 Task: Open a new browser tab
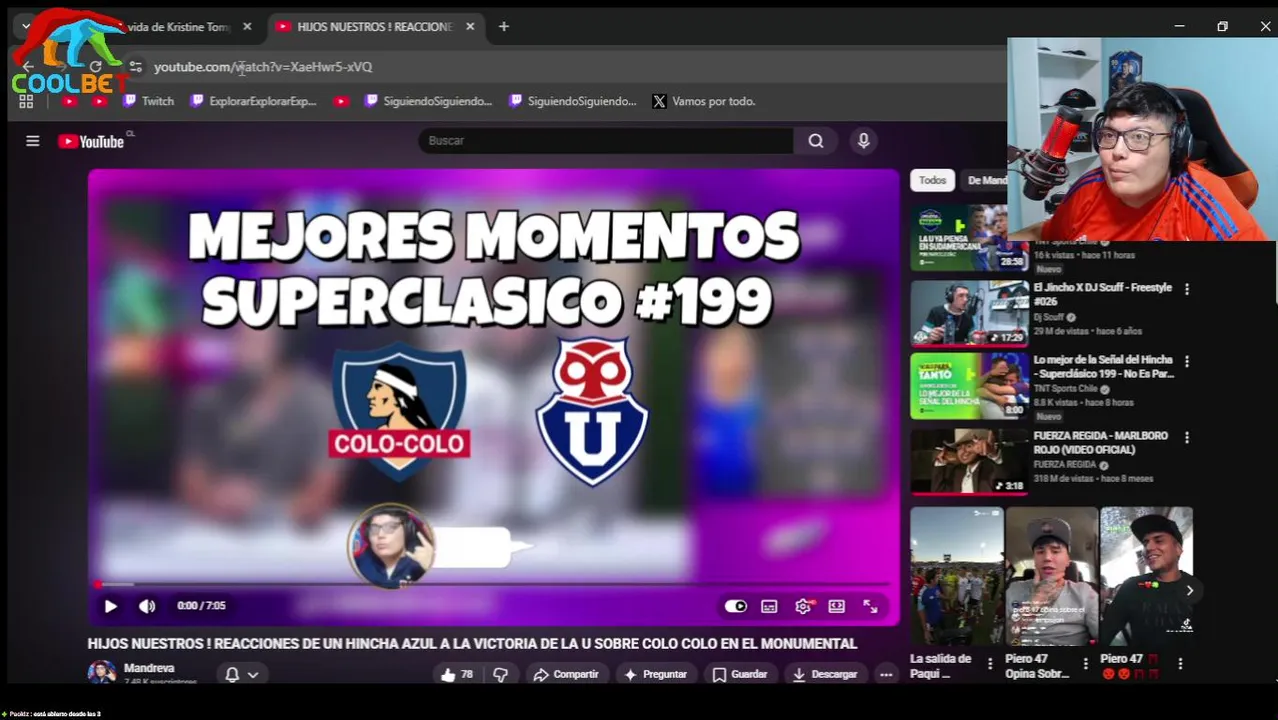(504, 27)
